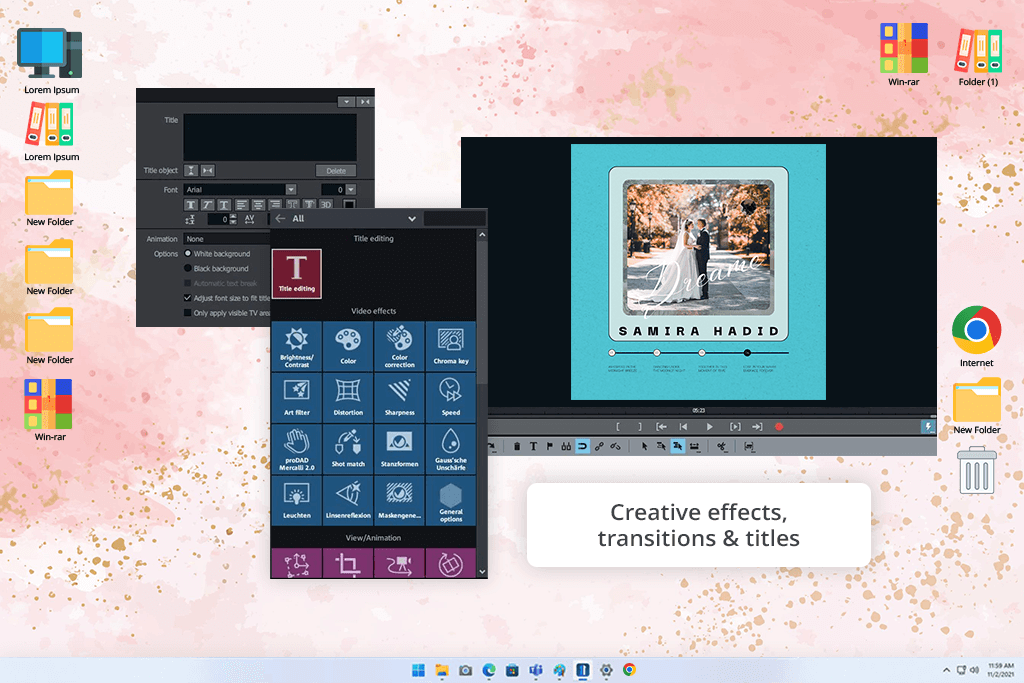This screenshot has width=1024, height=683.
Task: Show hidden system tray icons chevron
Action: coord(946,670)
